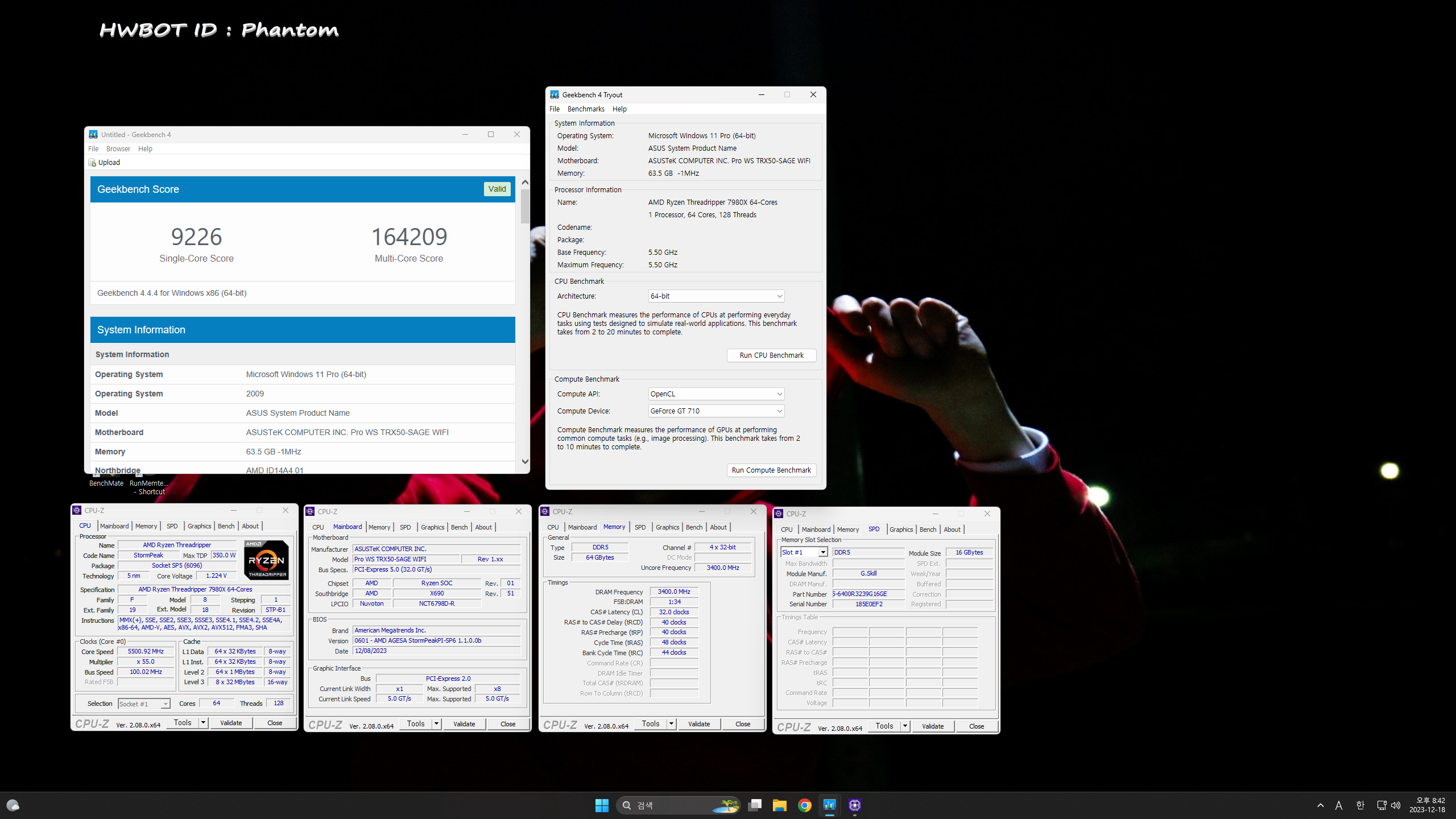Open Tools dropdown arrow in the CPU-Z Mainboard window
The width and height of the screenshot is (1456, 819).
point(436,724)
